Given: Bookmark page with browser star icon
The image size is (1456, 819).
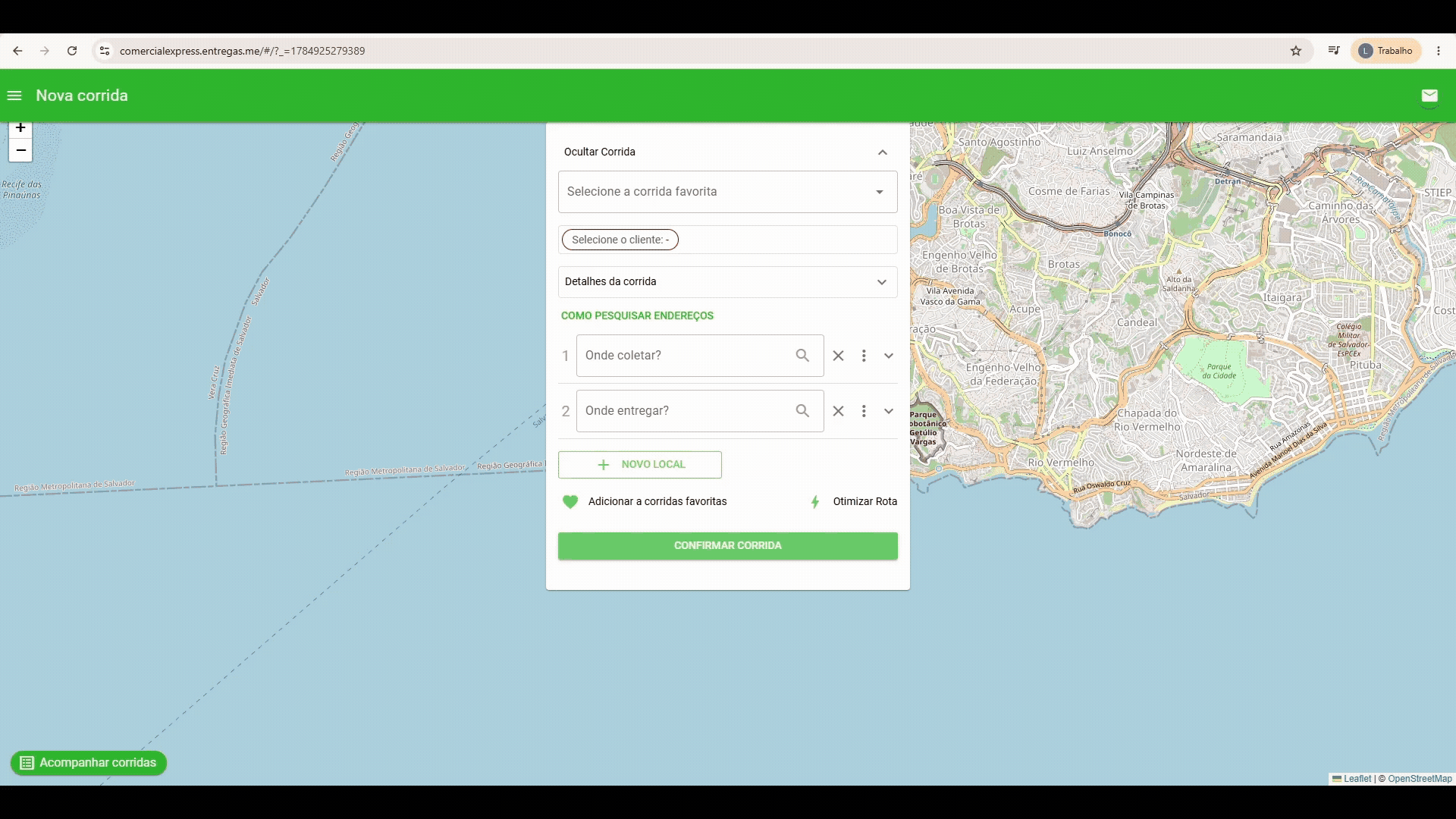Looking at the screenshot, I should (1296, 51).
